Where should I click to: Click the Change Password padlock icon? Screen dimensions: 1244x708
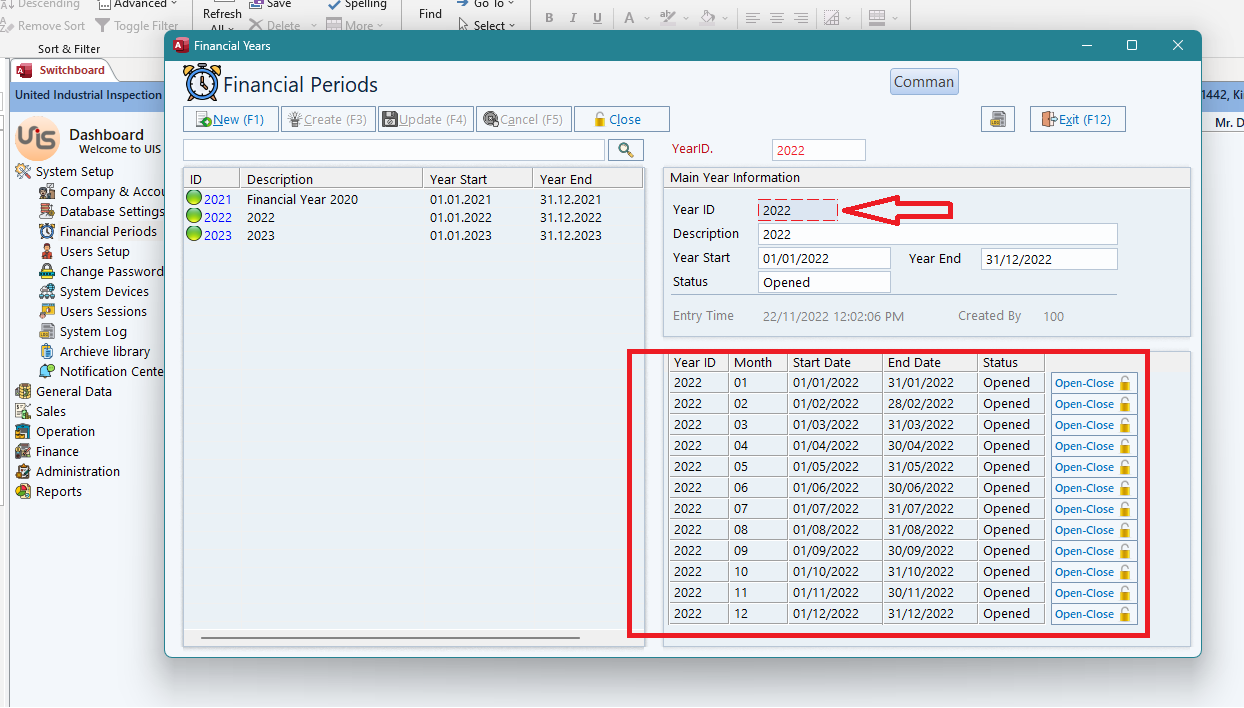pos(47,272)
